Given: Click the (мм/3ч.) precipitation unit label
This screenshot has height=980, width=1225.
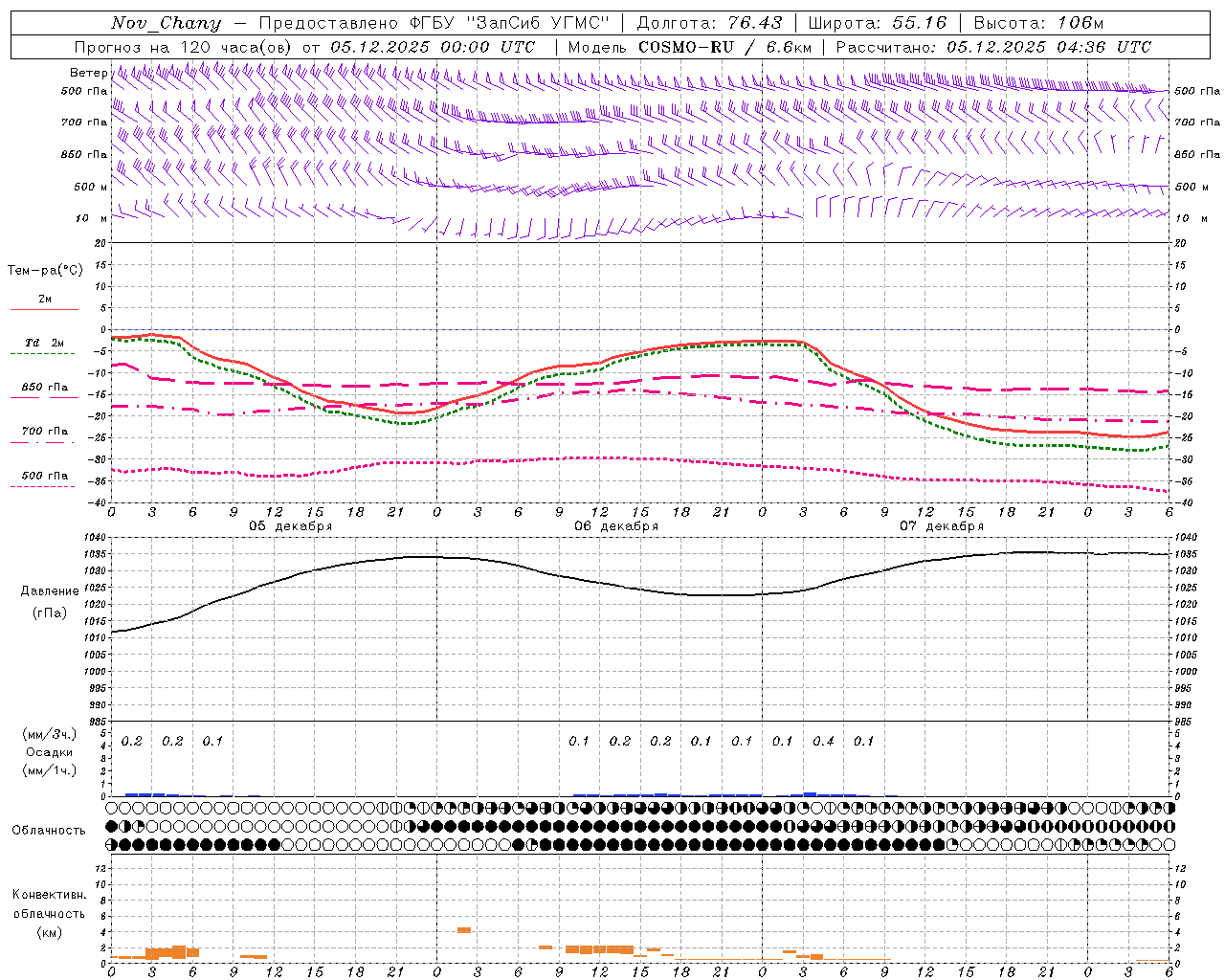Looking at the screenshot, I should pyautogui.click(x=50, y=735).
